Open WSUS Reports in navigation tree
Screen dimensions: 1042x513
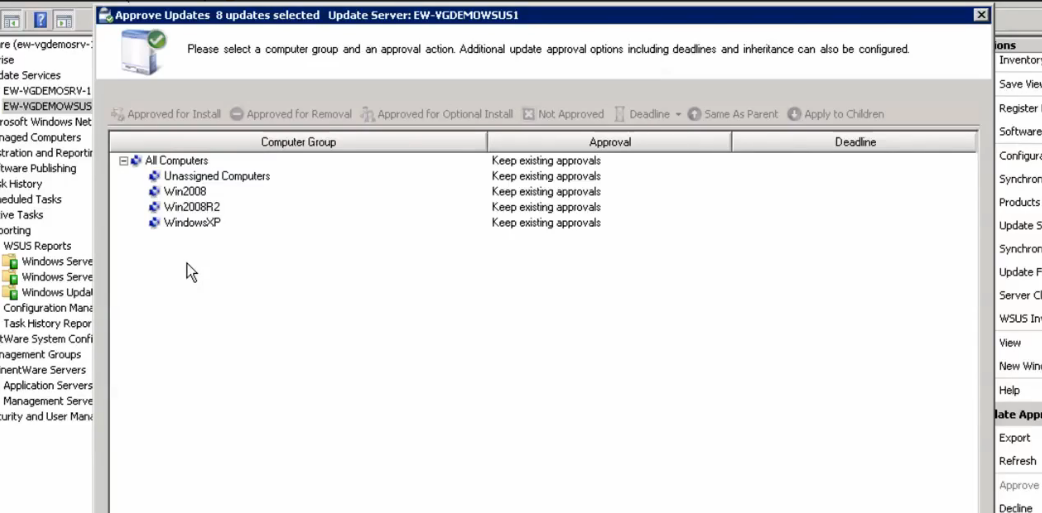[37, 246]
